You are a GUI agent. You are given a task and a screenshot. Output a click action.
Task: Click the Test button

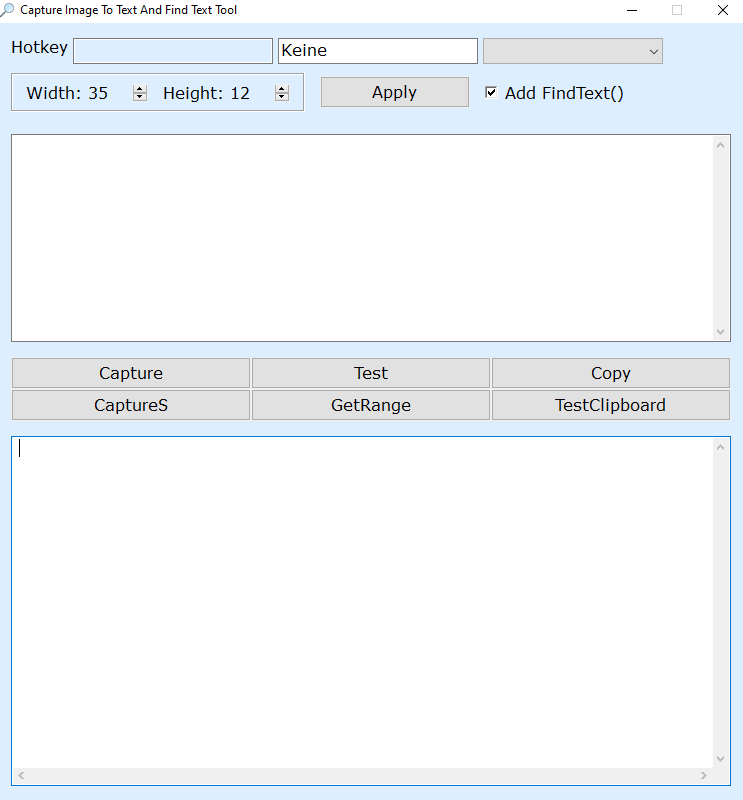[371, 373]
